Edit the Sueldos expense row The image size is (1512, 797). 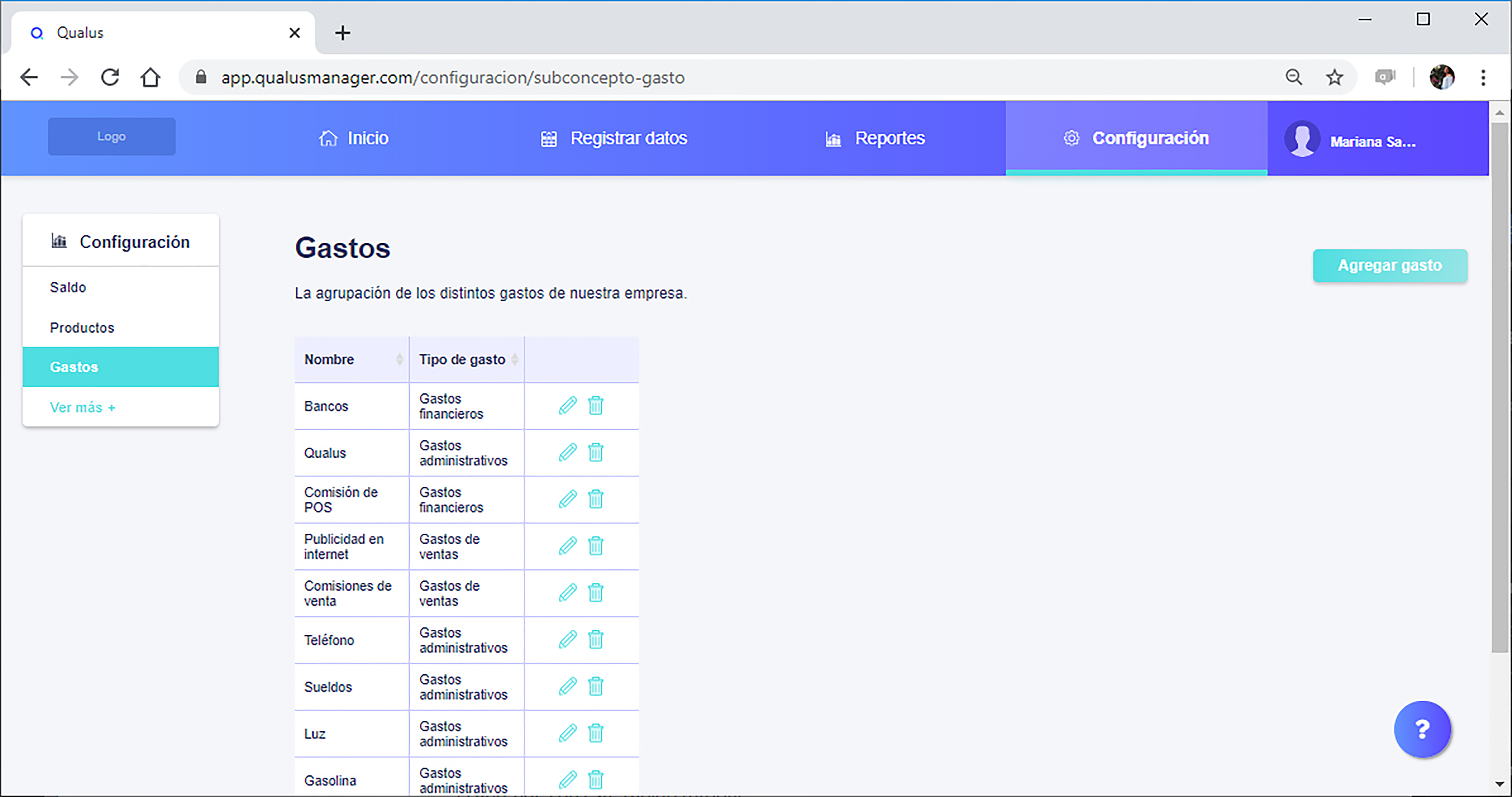pyautogui.click(x=568, y=687)
